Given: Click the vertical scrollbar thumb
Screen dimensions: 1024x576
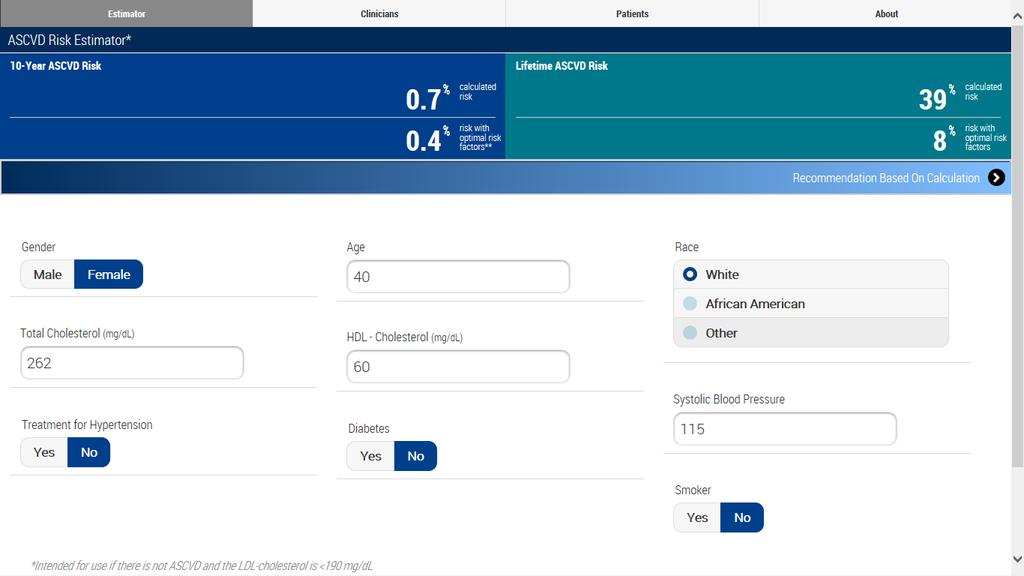Looking at the screenshot, I should point(1017,246).
